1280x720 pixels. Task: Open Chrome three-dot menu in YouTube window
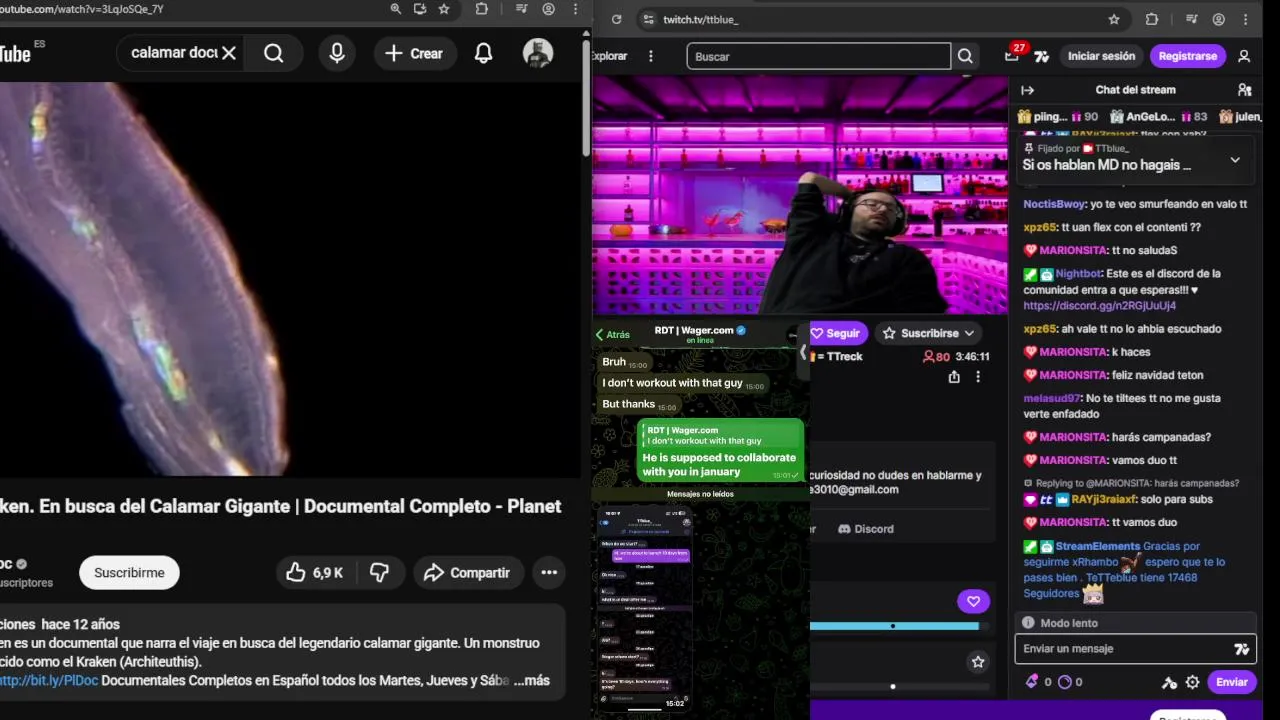[x=575, y=9]
